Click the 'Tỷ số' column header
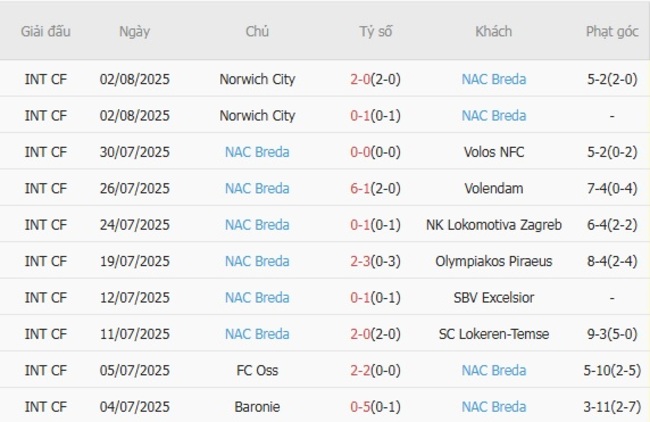This screenshot has width=650, height=422. pyautogui.click(x=375, y=31)
